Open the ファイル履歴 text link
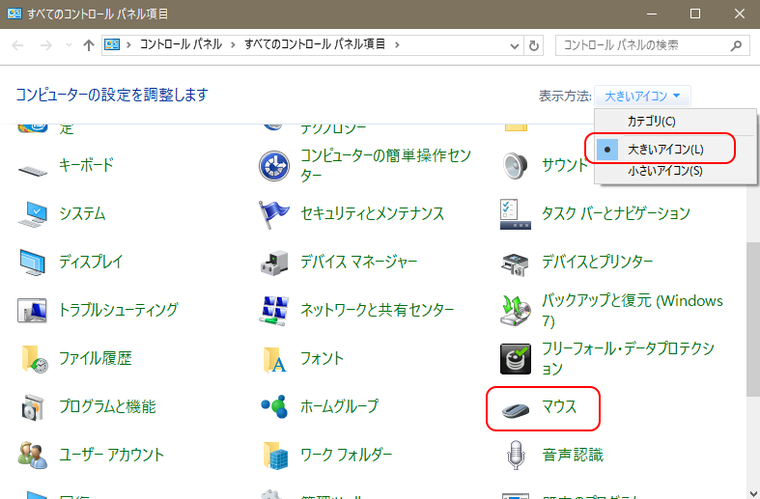Image resolution: width=760 pixels, height=499 pixels. pos(95,359)
